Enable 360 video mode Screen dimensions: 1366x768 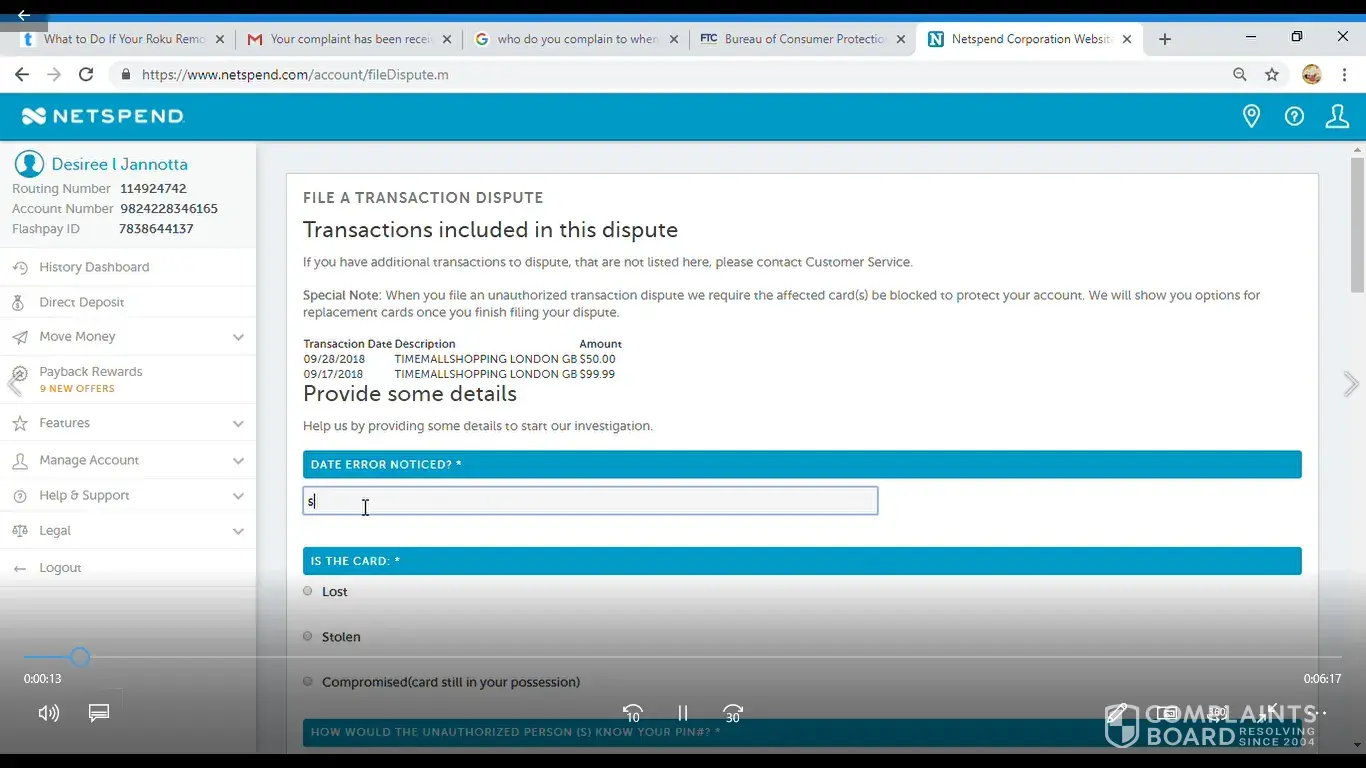pos(1217,713)
